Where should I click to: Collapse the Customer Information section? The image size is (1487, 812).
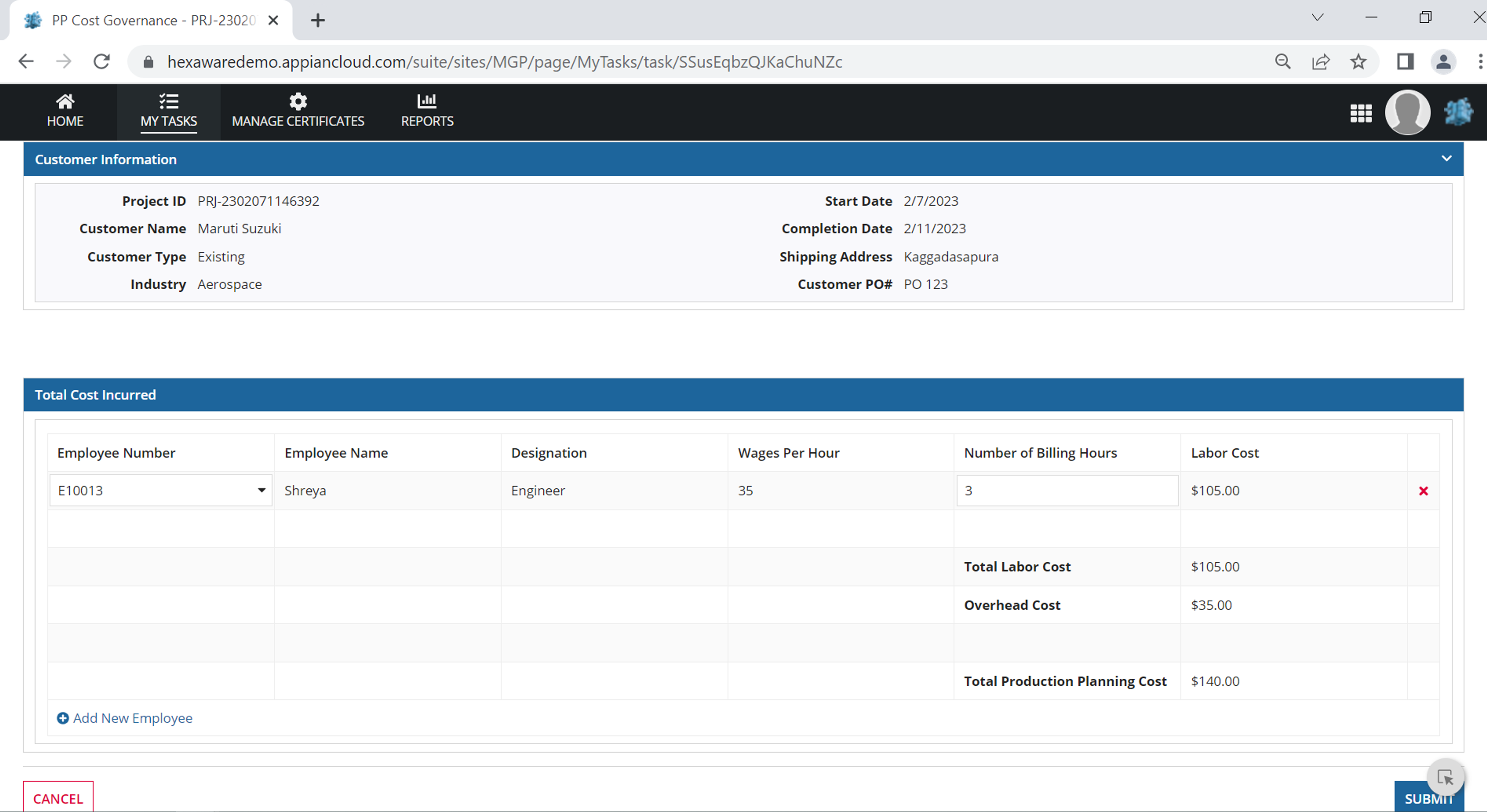[x=1446, y=159]
